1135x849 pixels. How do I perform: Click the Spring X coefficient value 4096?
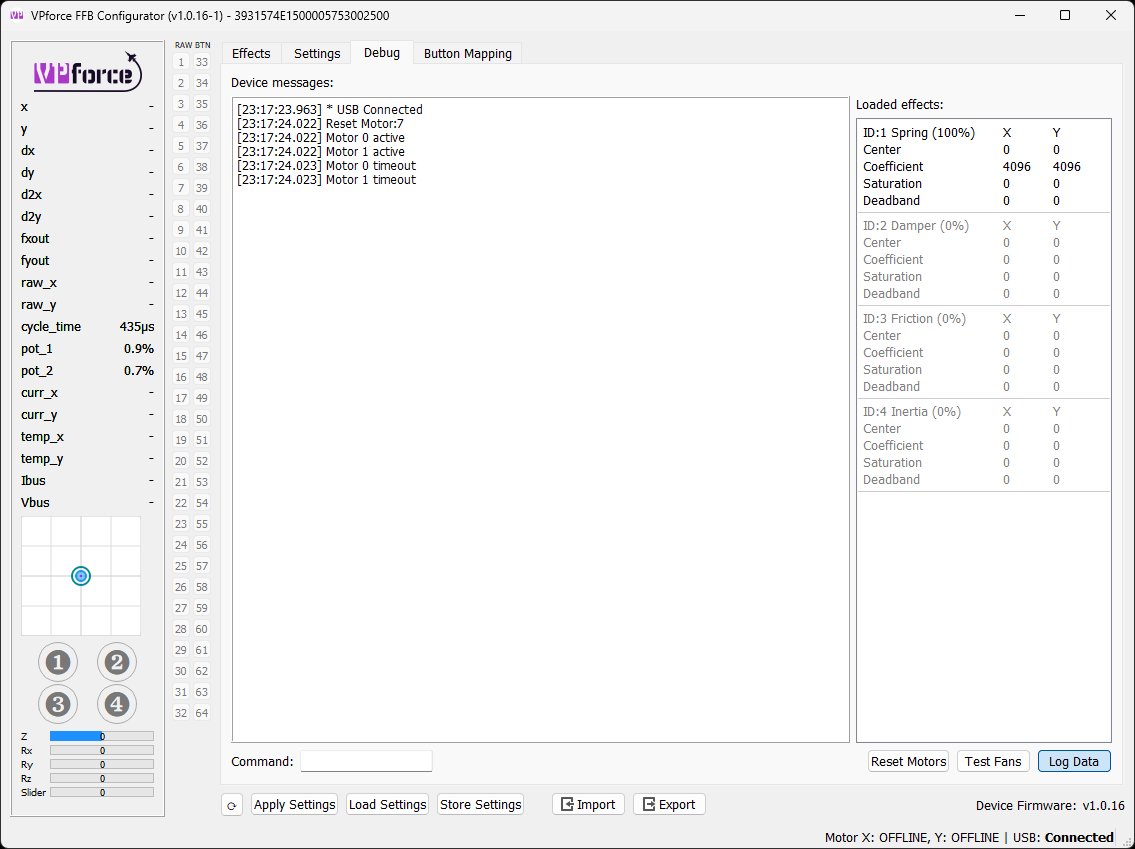(1016, 167)
